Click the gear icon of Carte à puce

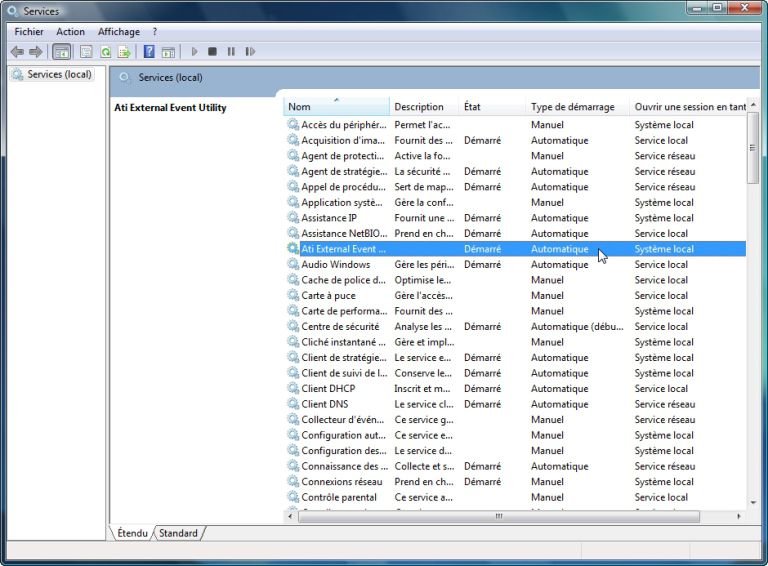pyautogui.click(x=293, y=295)
